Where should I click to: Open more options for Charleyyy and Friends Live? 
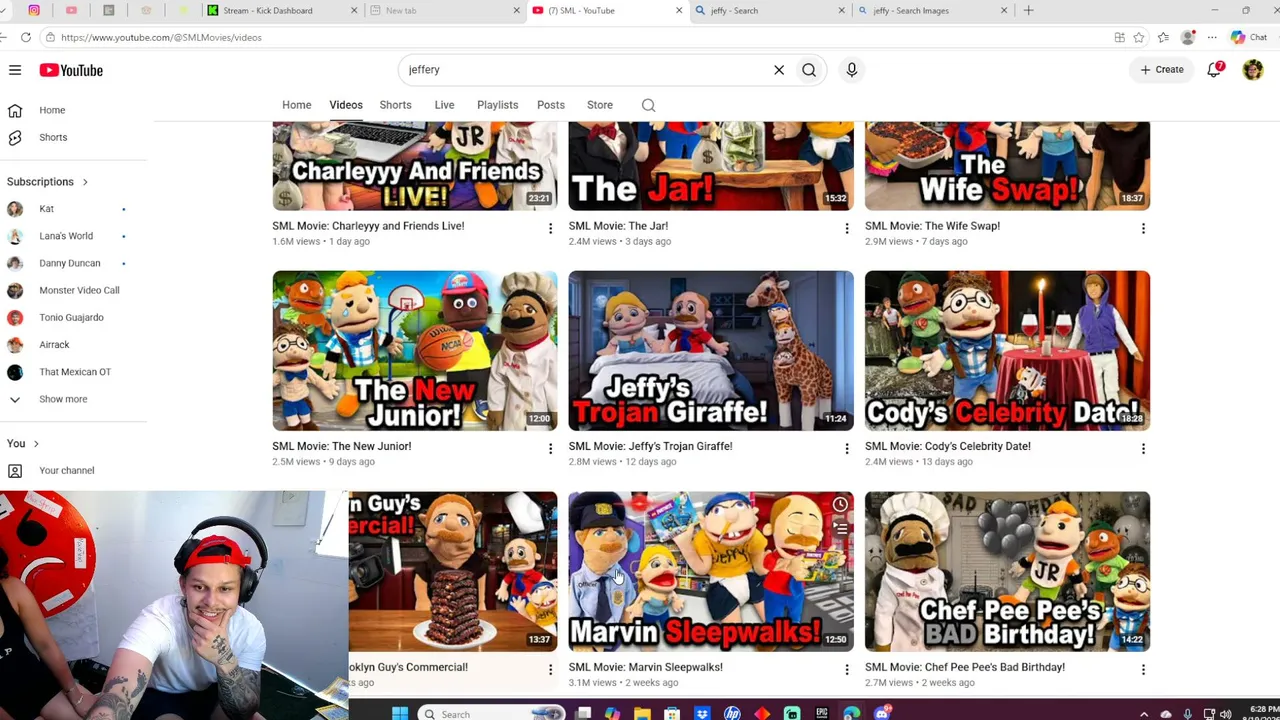point(550,228)
